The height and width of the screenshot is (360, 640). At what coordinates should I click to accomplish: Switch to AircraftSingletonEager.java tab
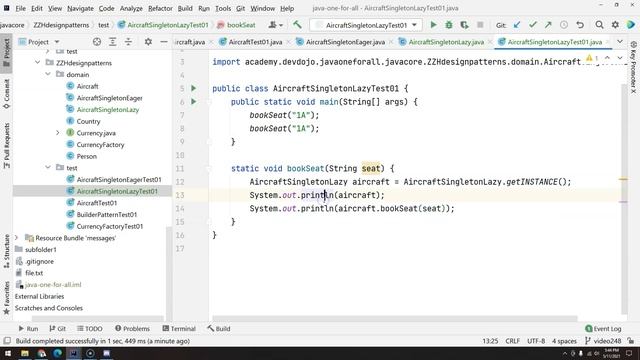pos(345,42)
